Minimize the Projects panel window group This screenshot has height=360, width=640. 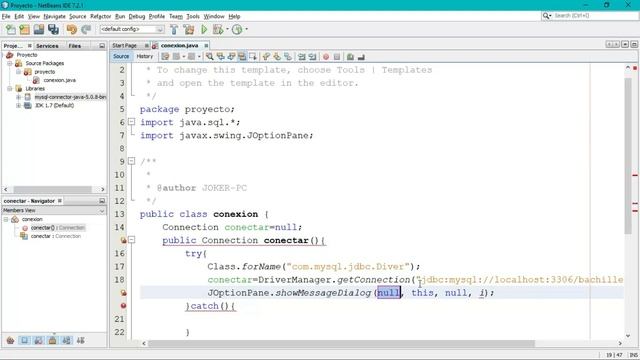[x=102, y=46]
